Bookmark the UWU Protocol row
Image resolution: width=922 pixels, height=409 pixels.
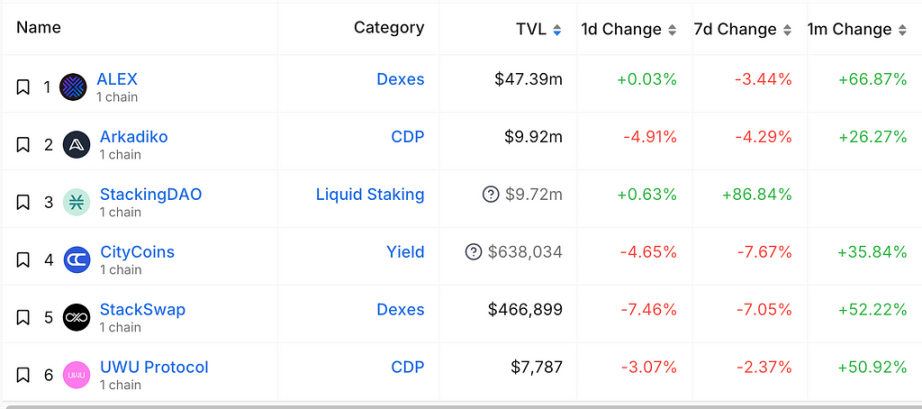coord(23,375)
